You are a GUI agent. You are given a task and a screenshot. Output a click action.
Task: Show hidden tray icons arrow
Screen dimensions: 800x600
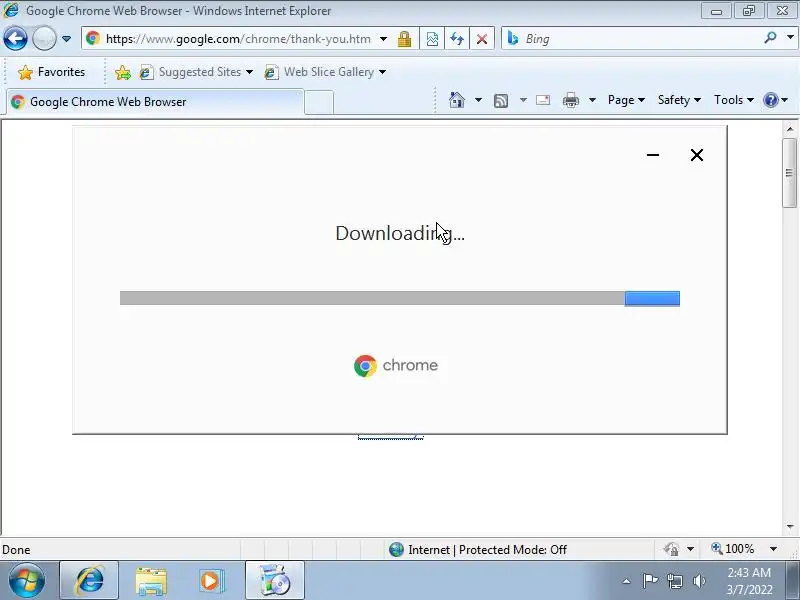[627, 581]
